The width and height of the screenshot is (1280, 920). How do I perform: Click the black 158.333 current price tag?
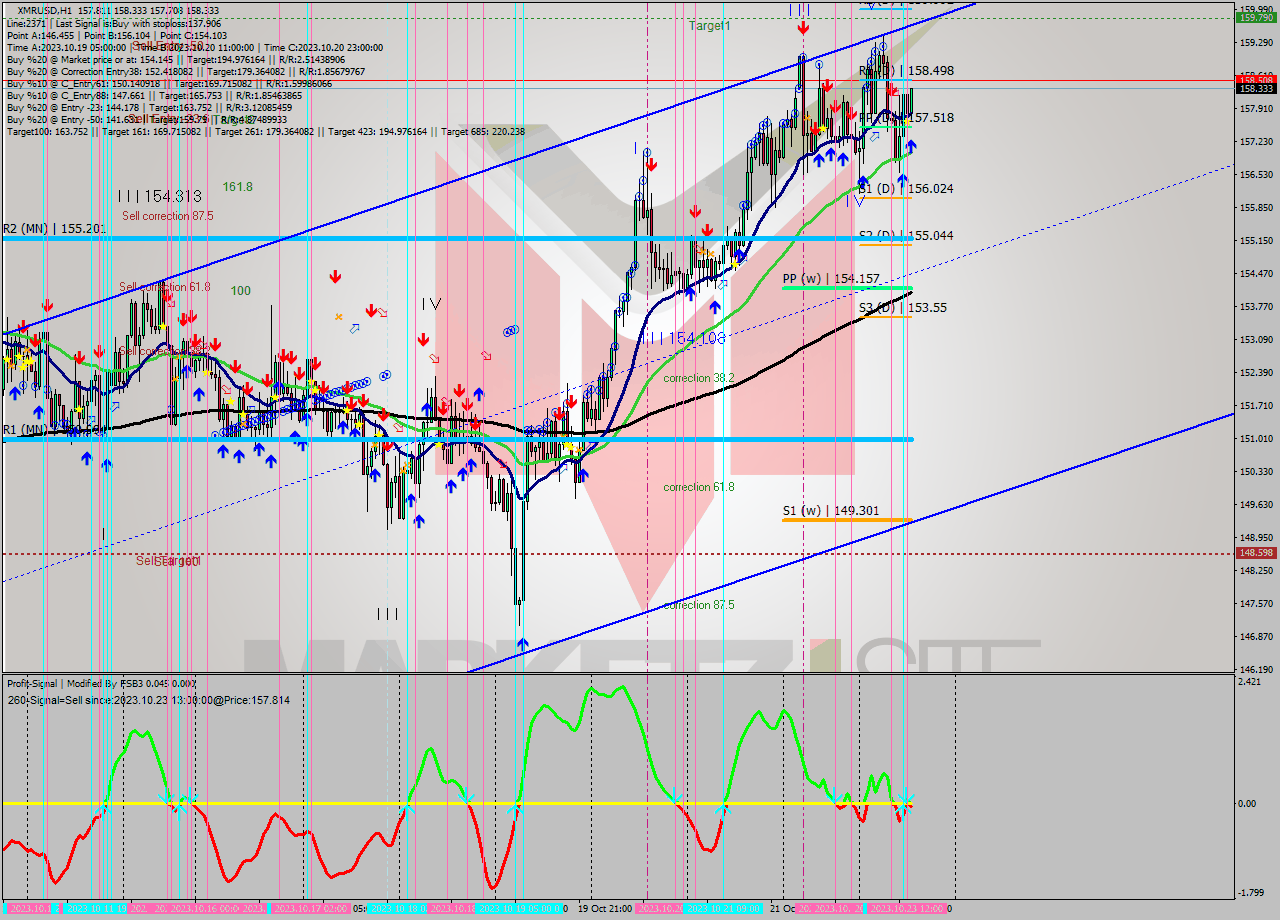pyautogui.click(x=1256, y=89)
